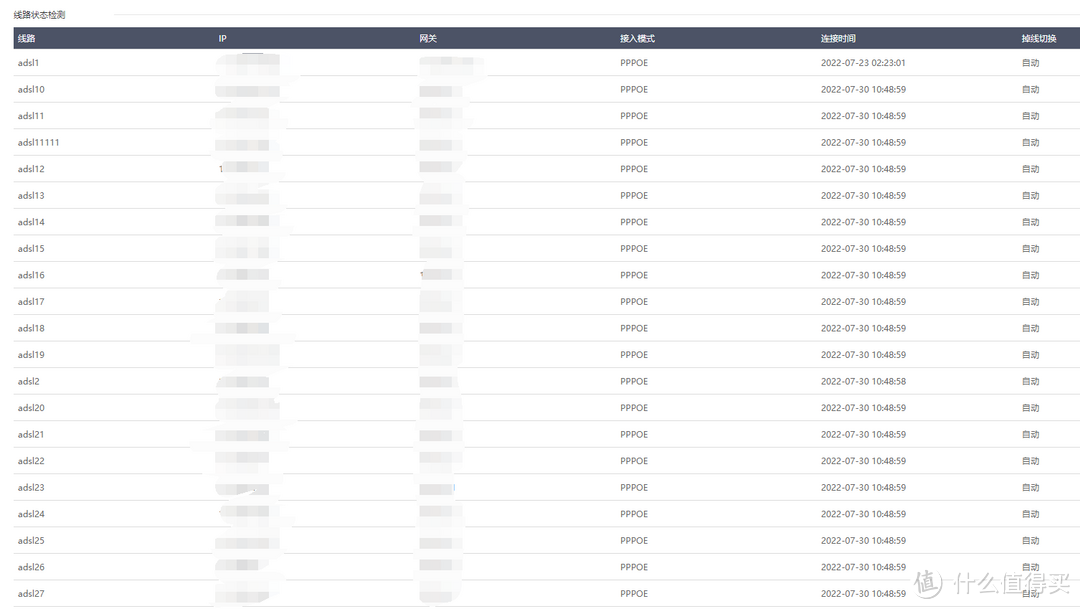
Task: Click 自动 in the adsl16 row
Action: tap(1030, 275)
